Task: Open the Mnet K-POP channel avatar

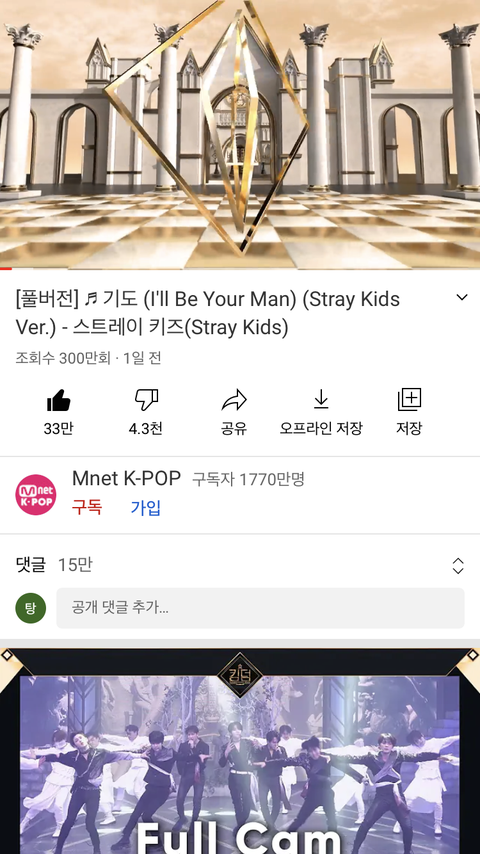Action: coord(35,495)
